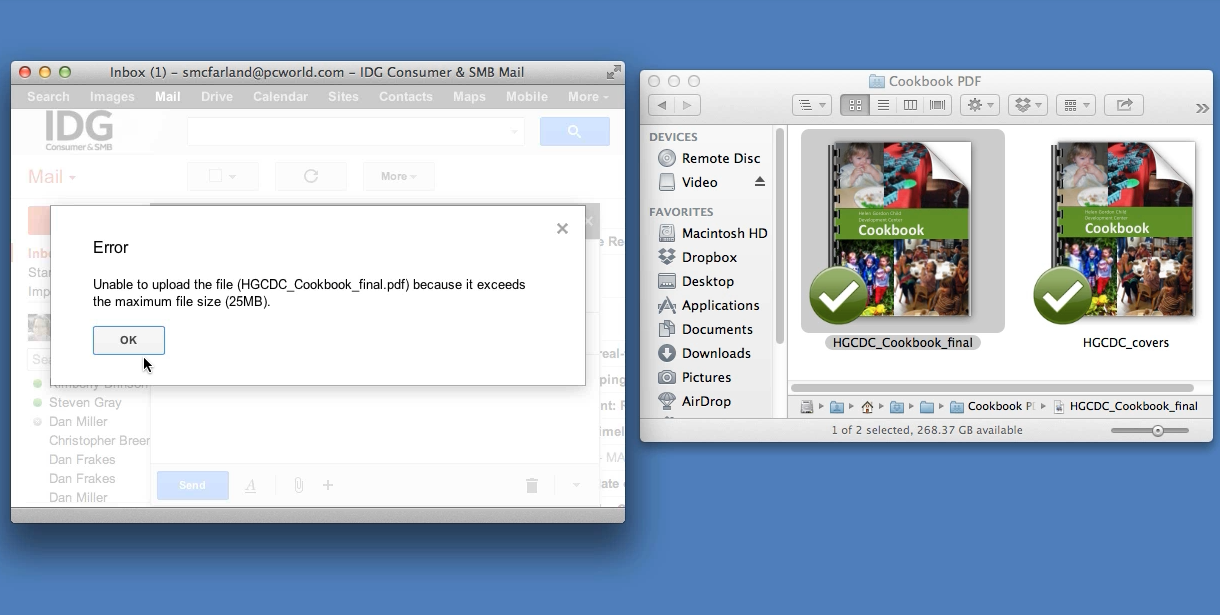Open the item grouping dropdown in Finder toolbar
Image resolution: width=1220 pixels, height=615 pixels.
1075,105
